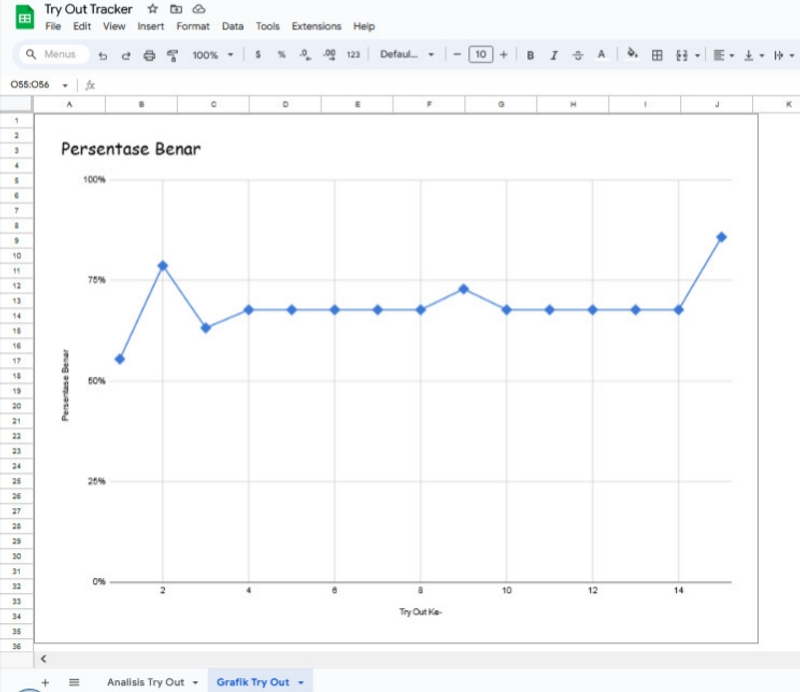Select row 1 header
The height and width of the screenshot is (692, 800).
pos(16,120)
